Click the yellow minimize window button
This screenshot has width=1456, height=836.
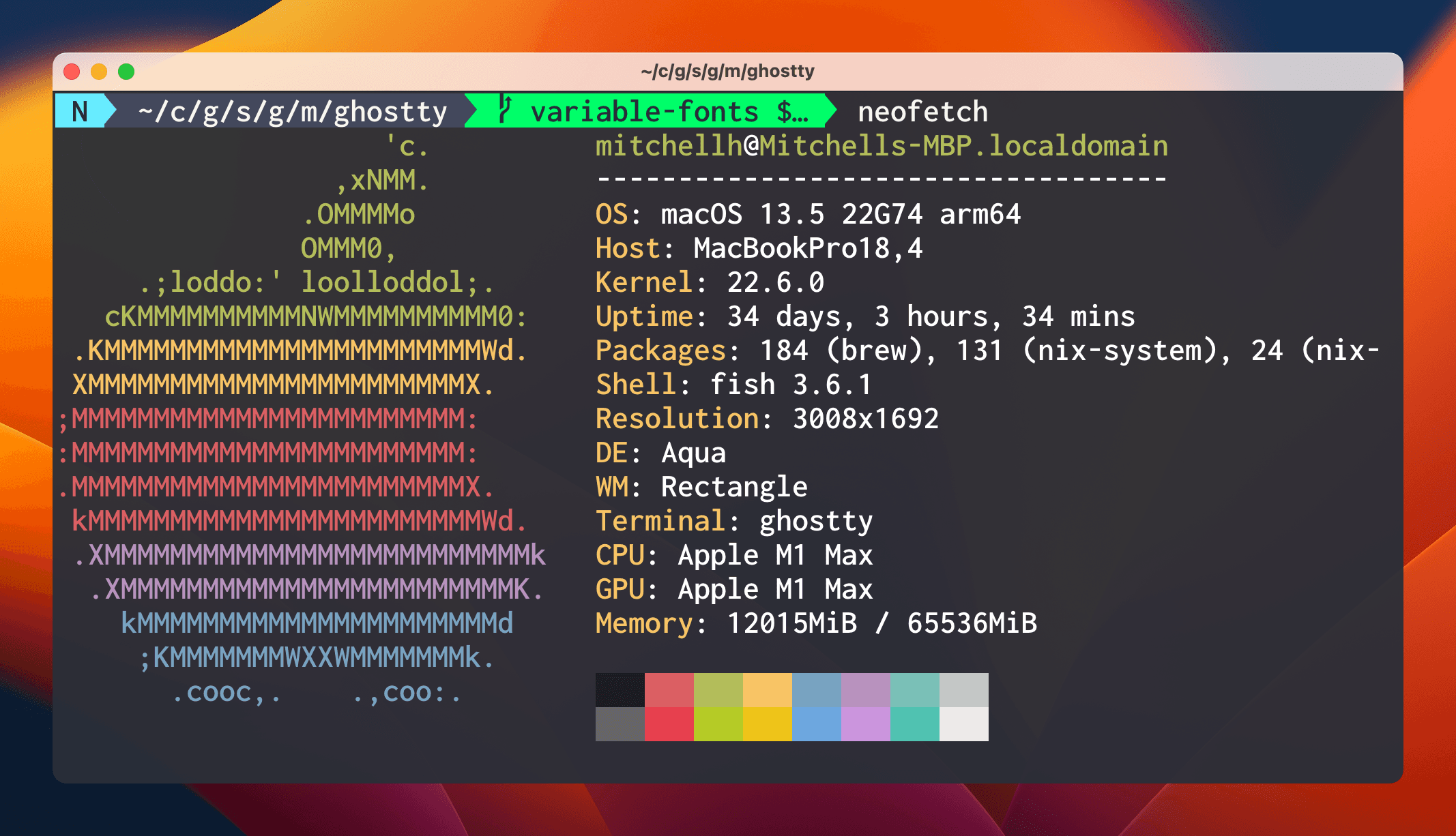[99, 72]
